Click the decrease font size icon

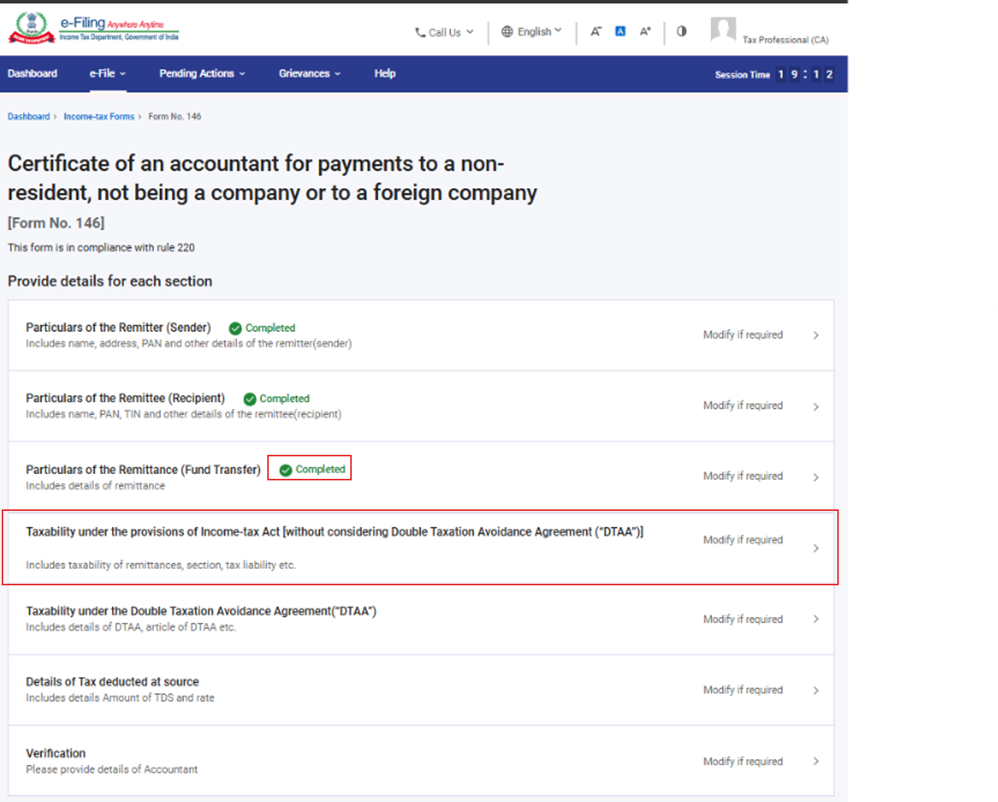(596, 32)
